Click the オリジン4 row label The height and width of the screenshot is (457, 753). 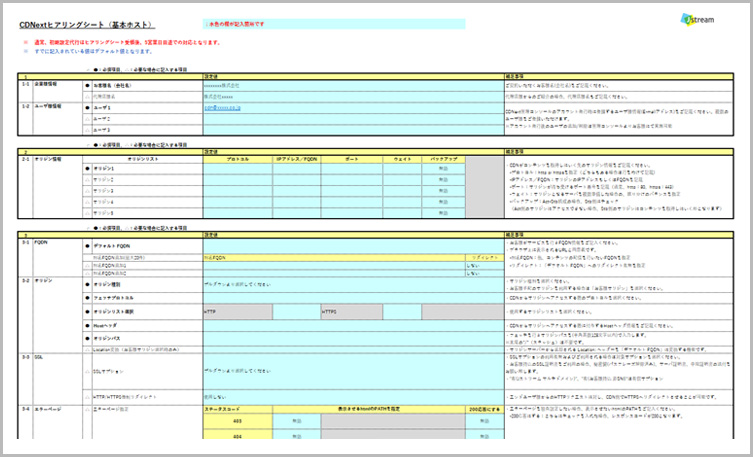point(103,202)
